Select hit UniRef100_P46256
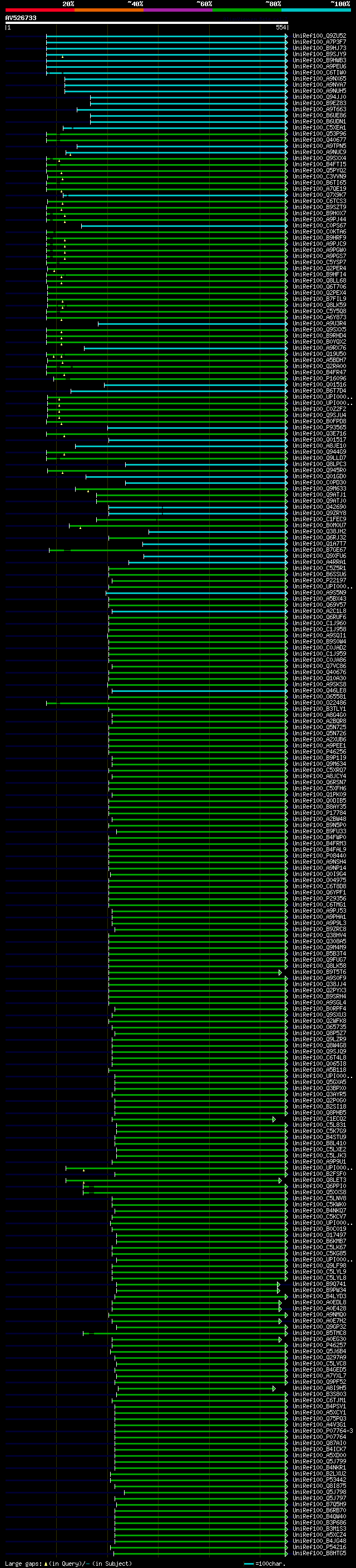The image size is (356, 1568). (x=319, y=752)
